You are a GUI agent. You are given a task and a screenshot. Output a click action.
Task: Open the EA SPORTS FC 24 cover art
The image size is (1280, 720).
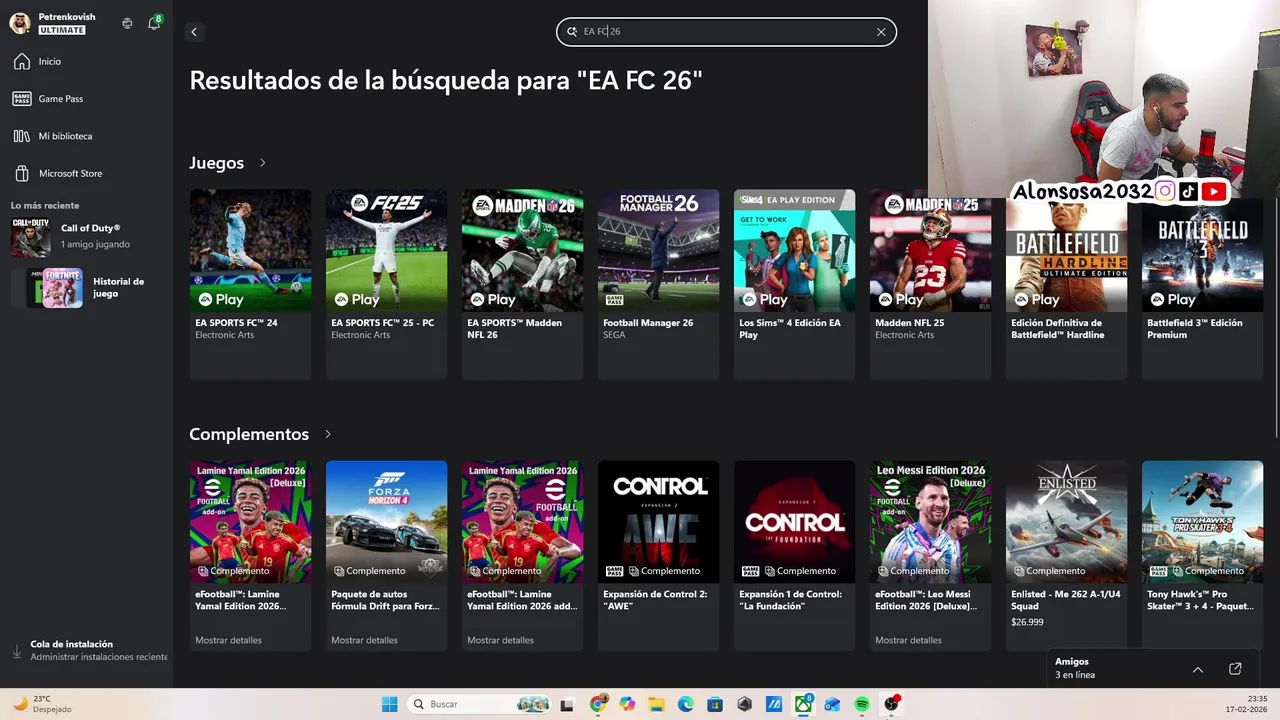pyautogui.click(x=250, y=250)
